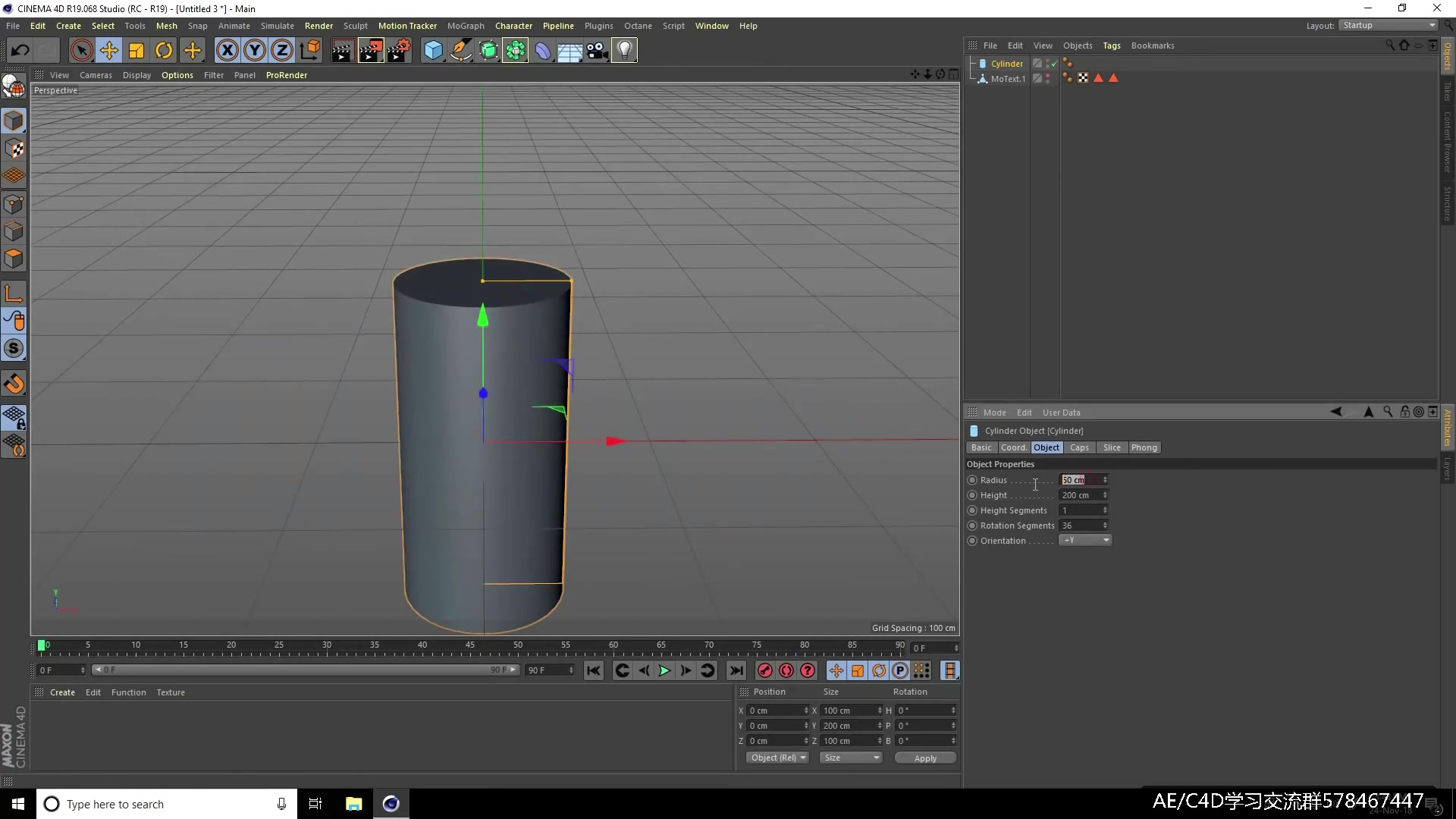Open the Layout dropdown showing Startup
The image size is (1456, 819).
tap(1388, 25)
